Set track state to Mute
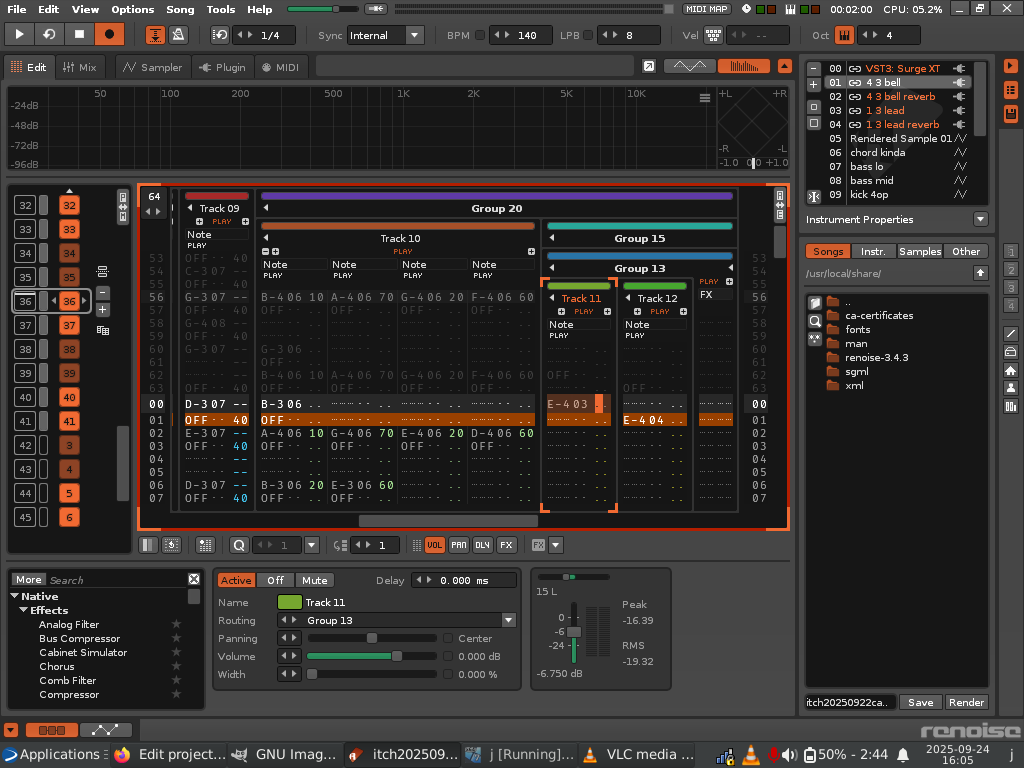 315,580
